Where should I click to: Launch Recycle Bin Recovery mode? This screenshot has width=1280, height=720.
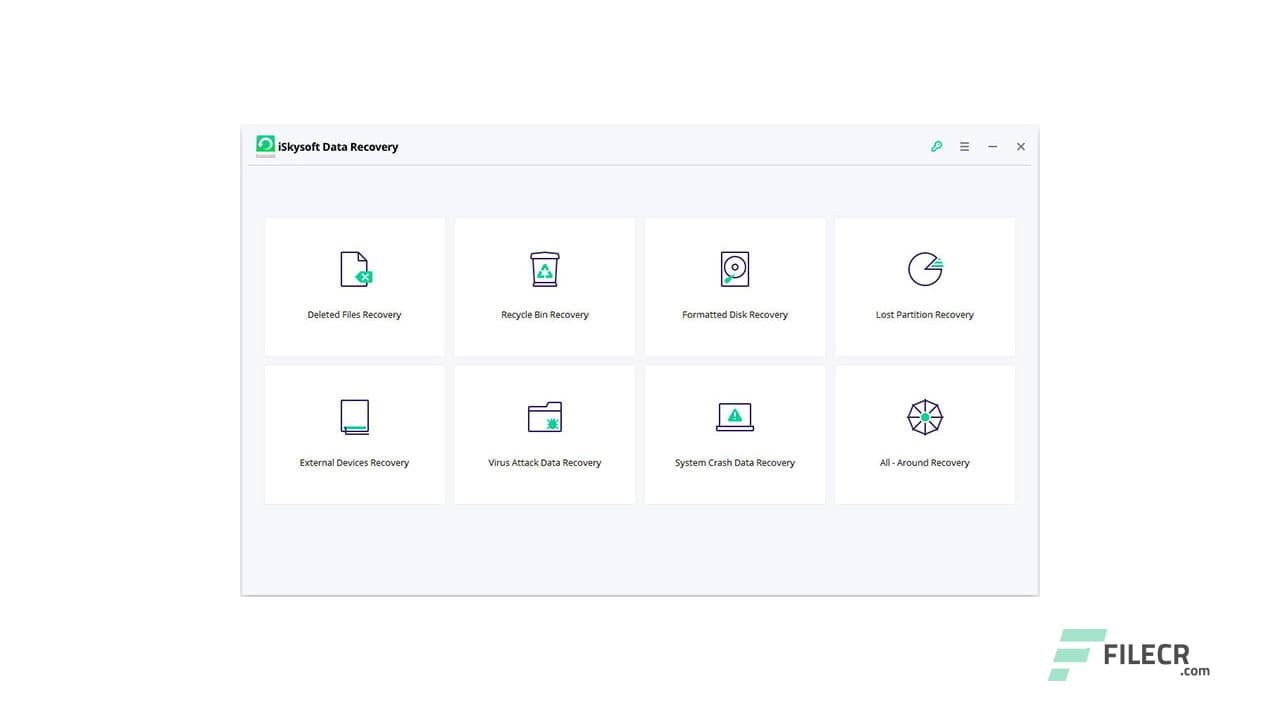544,286
